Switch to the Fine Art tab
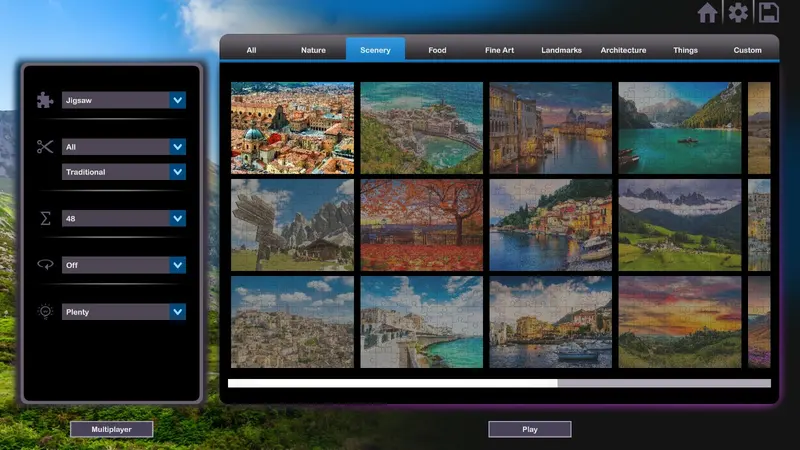Image resolution: width=800 pixels, height=450 pixels. click(499, 50)
